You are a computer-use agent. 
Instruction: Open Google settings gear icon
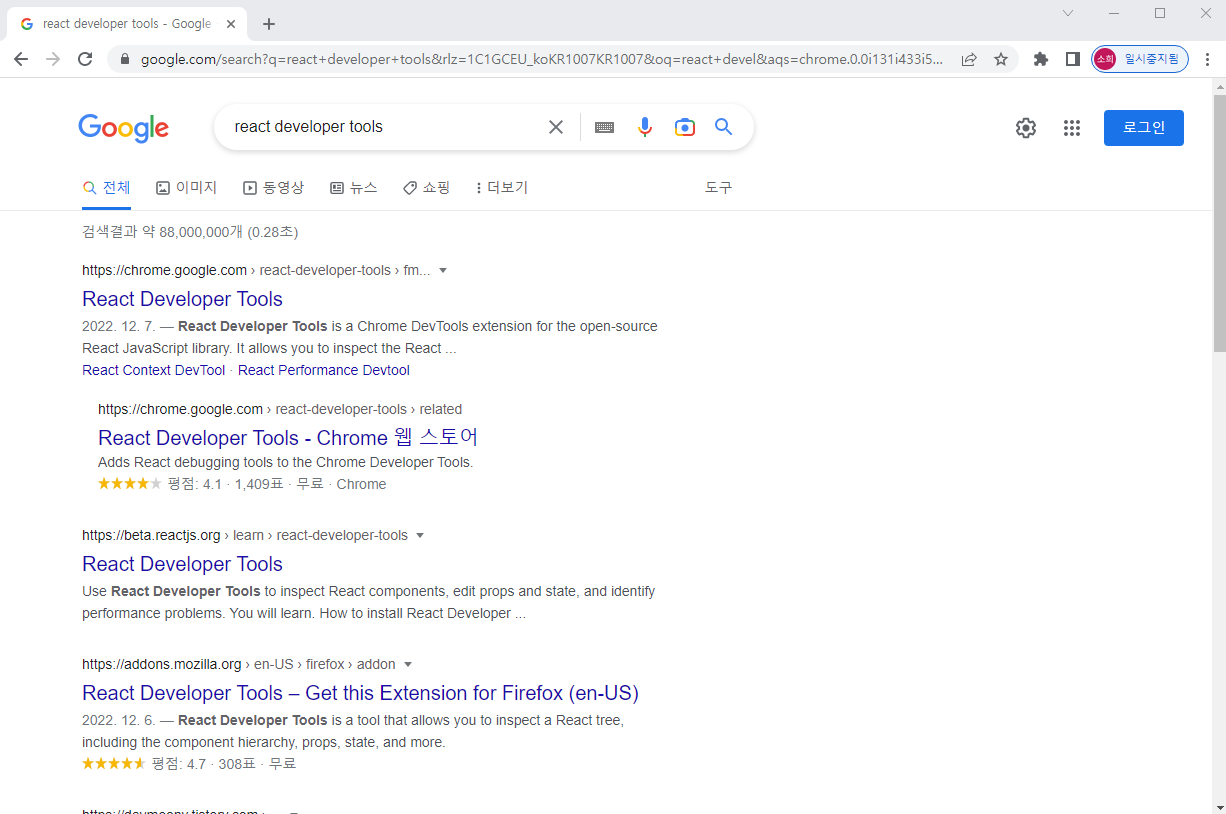click(1026, 128)
